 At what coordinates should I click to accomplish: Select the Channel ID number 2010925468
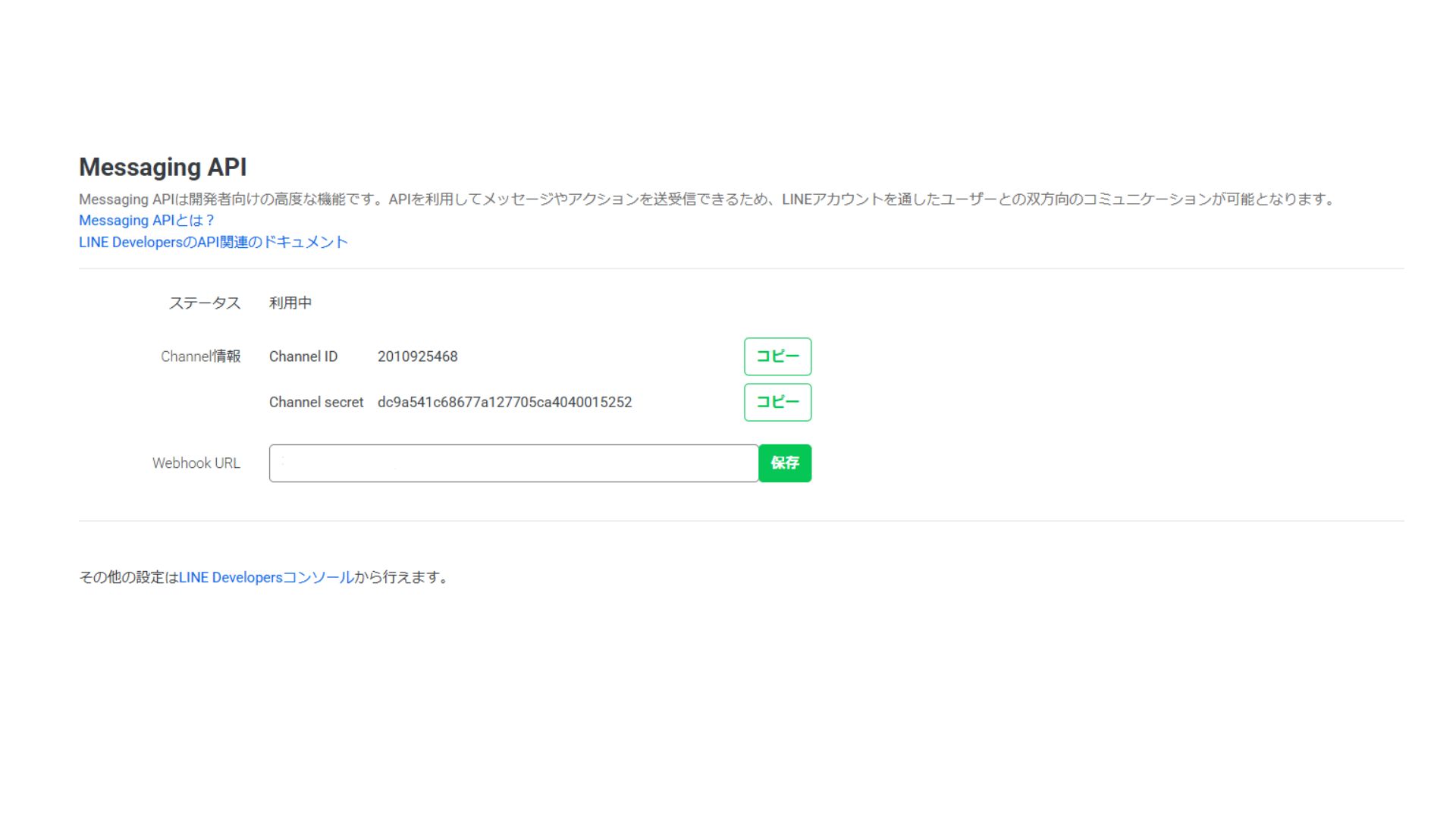tap(418, 356)
